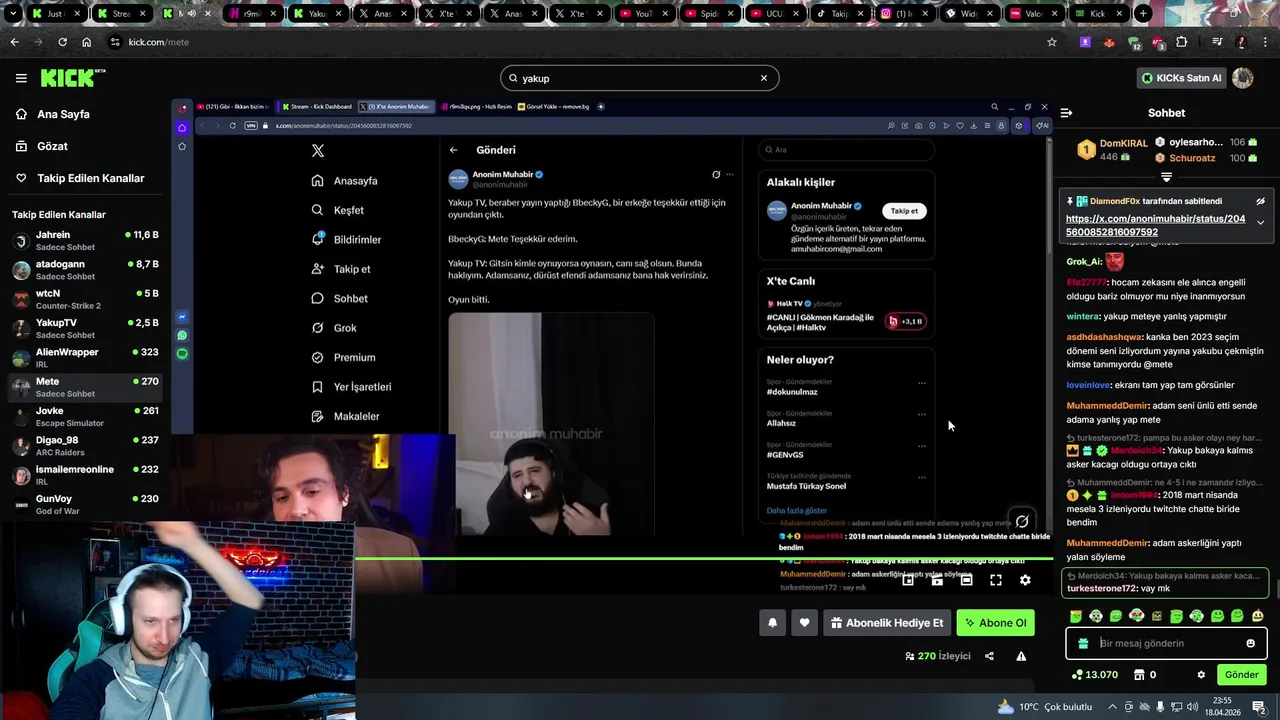Open chat settings gear near Gönder
Screen dimensions: 1280x720
coord(1201,675)
